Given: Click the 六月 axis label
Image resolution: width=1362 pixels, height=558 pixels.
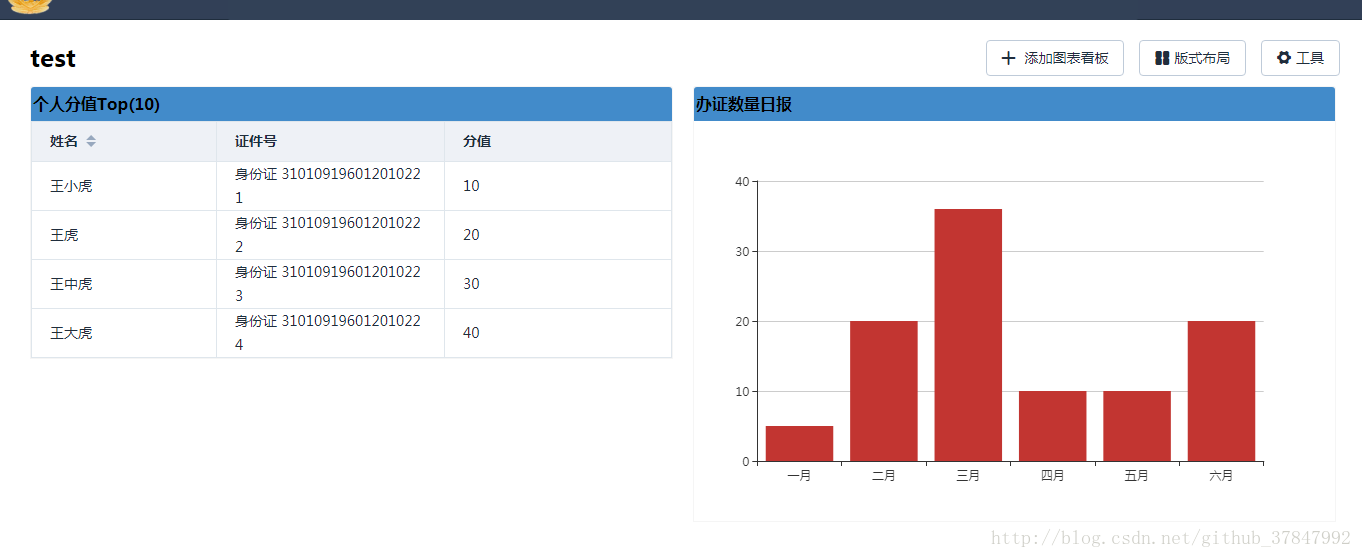Looking at the screenshot, I should tap(1221, 476).
